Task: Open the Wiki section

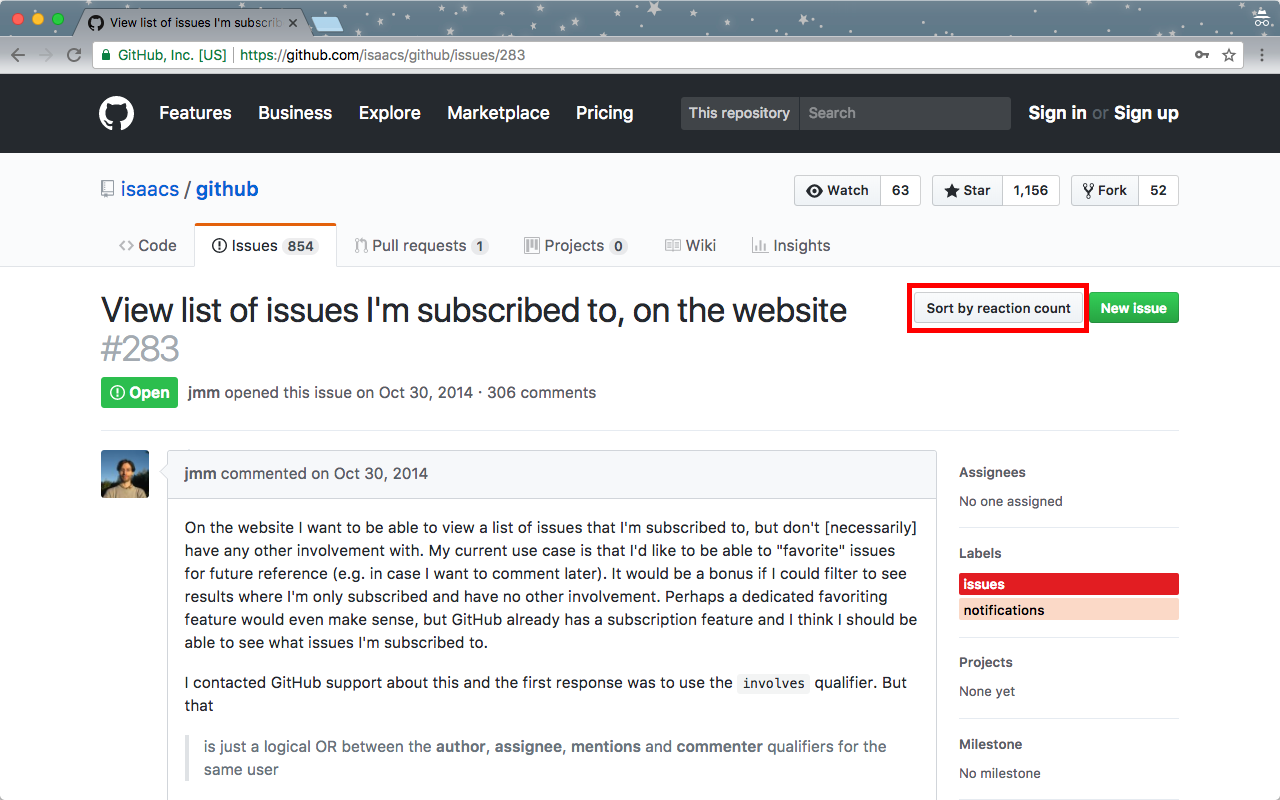Action: (x=690, y=245)
